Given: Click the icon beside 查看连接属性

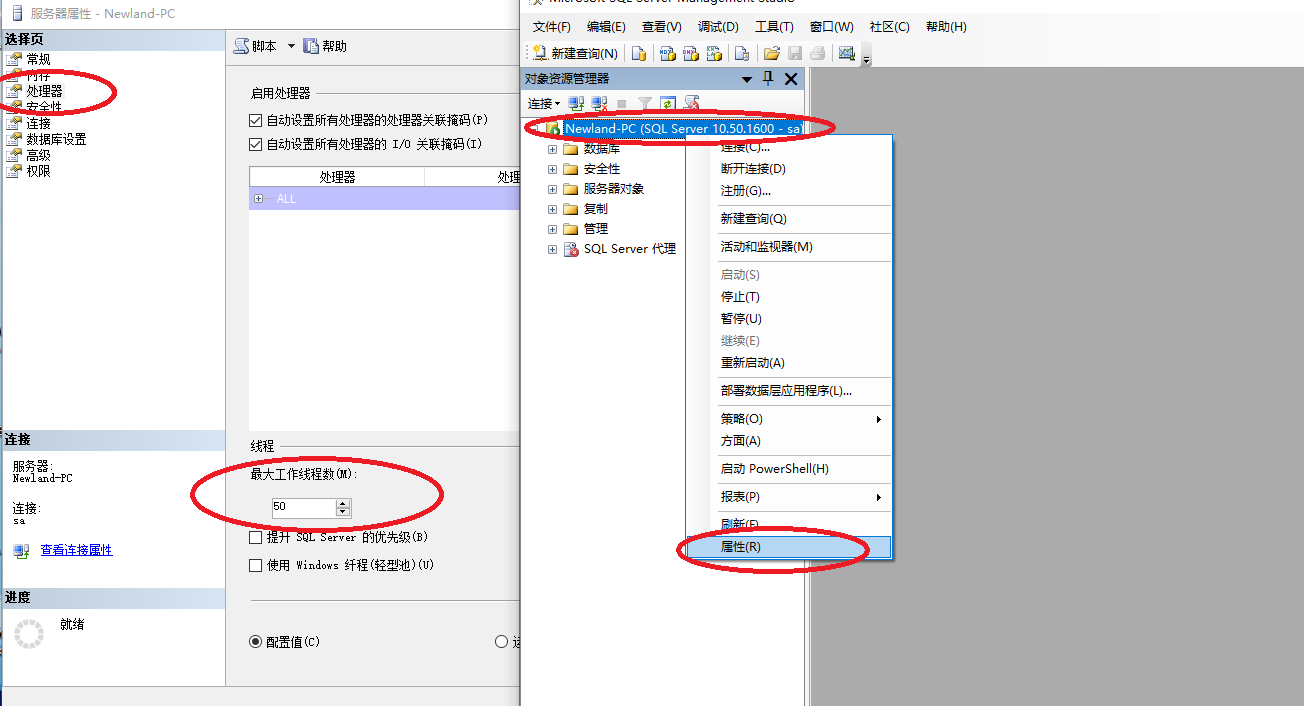Looking at the screenshot, I should point(21,551).
